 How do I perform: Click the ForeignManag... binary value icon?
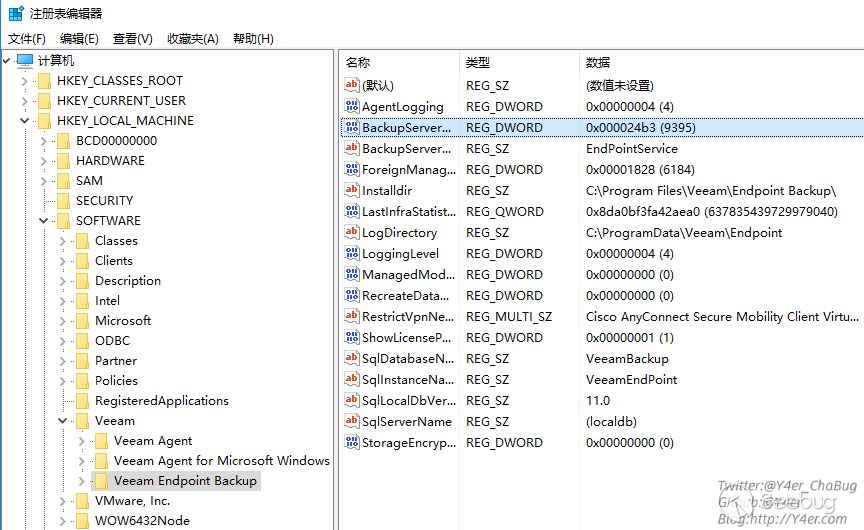click(x=352, y=169)
